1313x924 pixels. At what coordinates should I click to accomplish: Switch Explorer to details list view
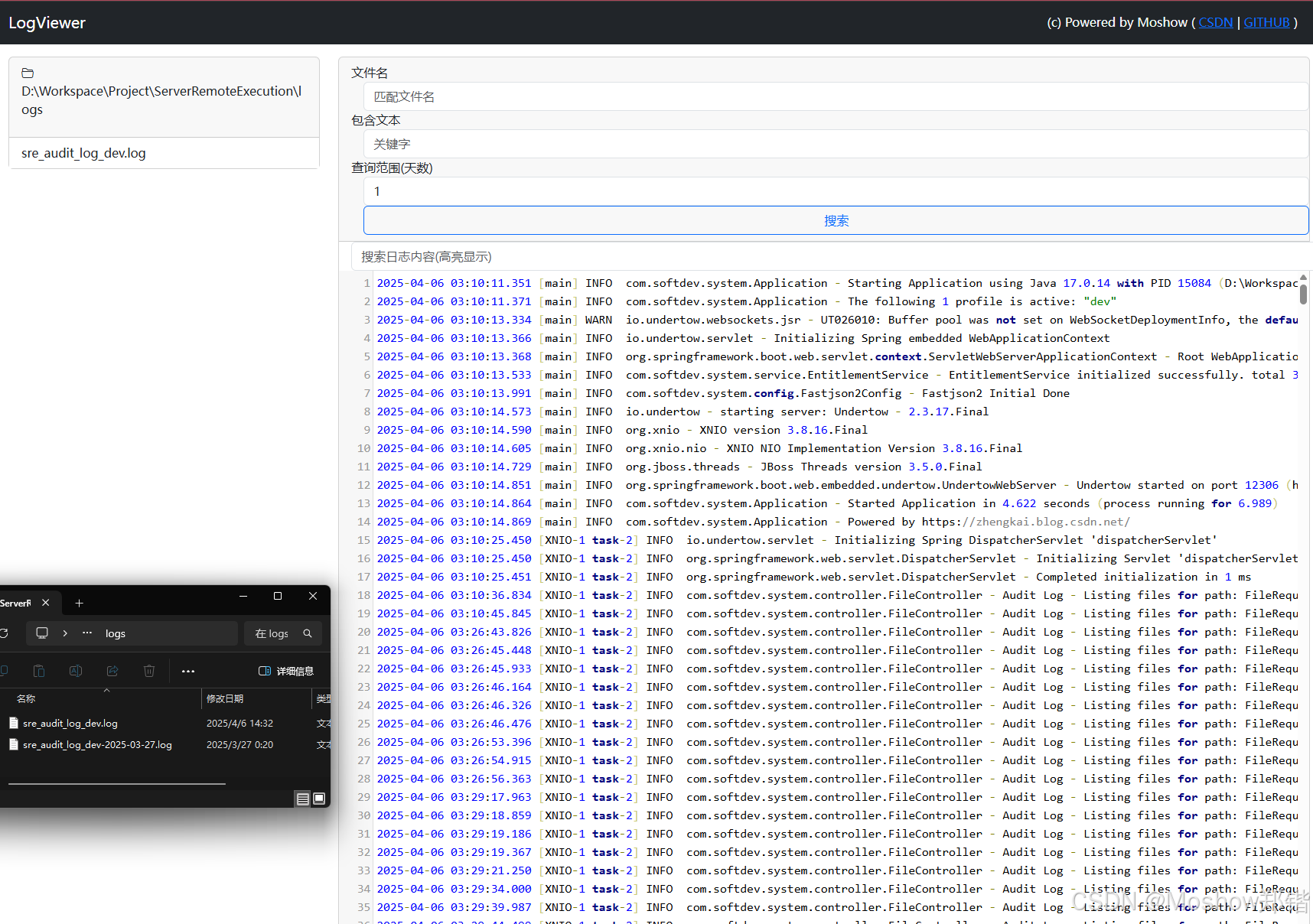[x=303, y=799]
